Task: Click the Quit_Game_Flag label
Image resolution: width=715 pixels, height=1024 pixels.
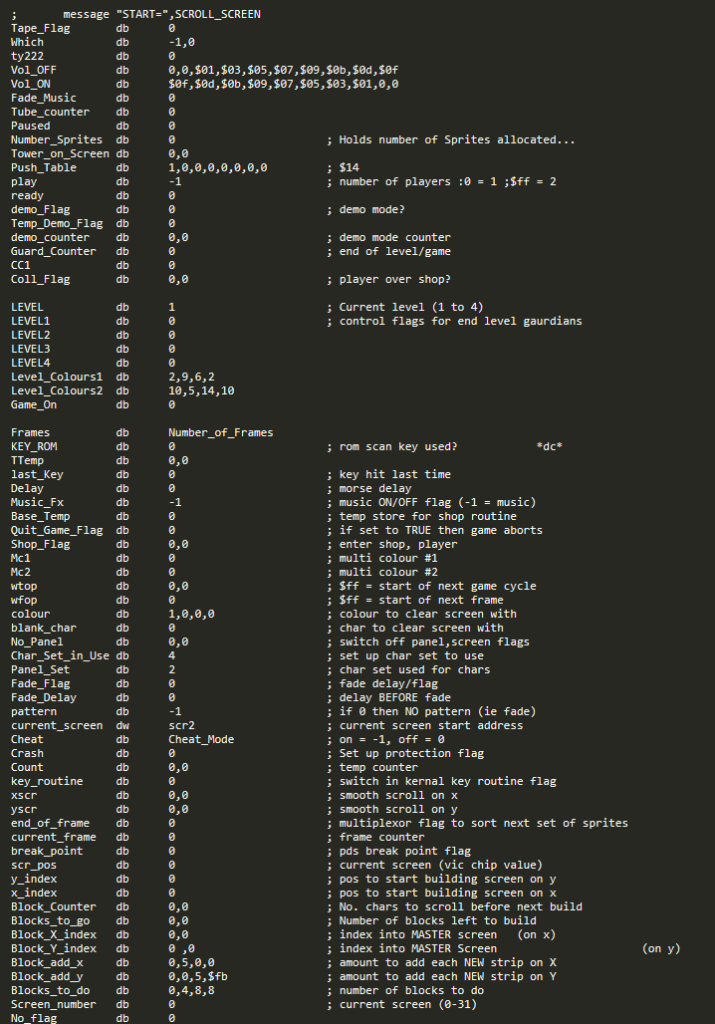Action: point(57,530)
